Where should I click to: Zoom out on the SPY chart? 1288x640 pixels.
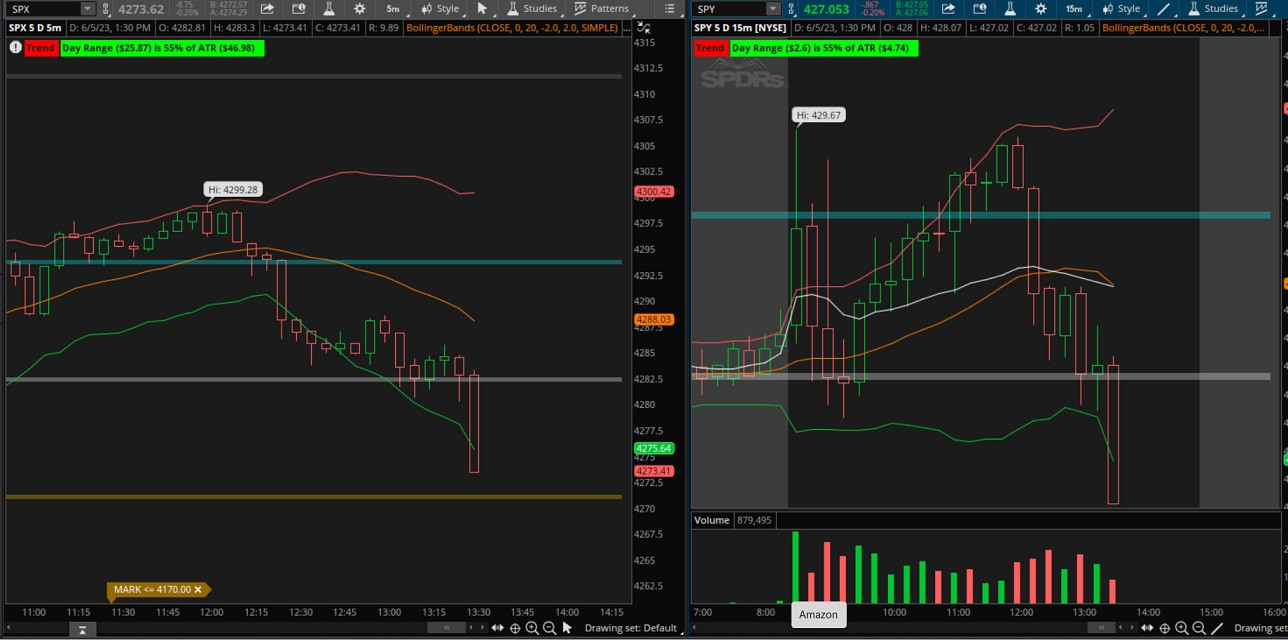pos(1199,628)
